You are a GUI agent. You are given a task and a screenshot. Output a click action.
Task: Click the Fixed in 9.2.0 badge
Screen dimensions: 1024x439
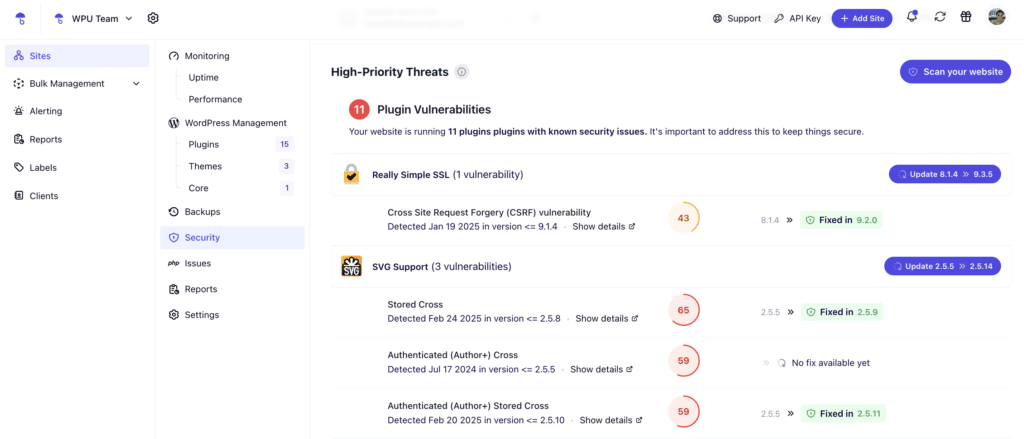[x=841, y=220]
